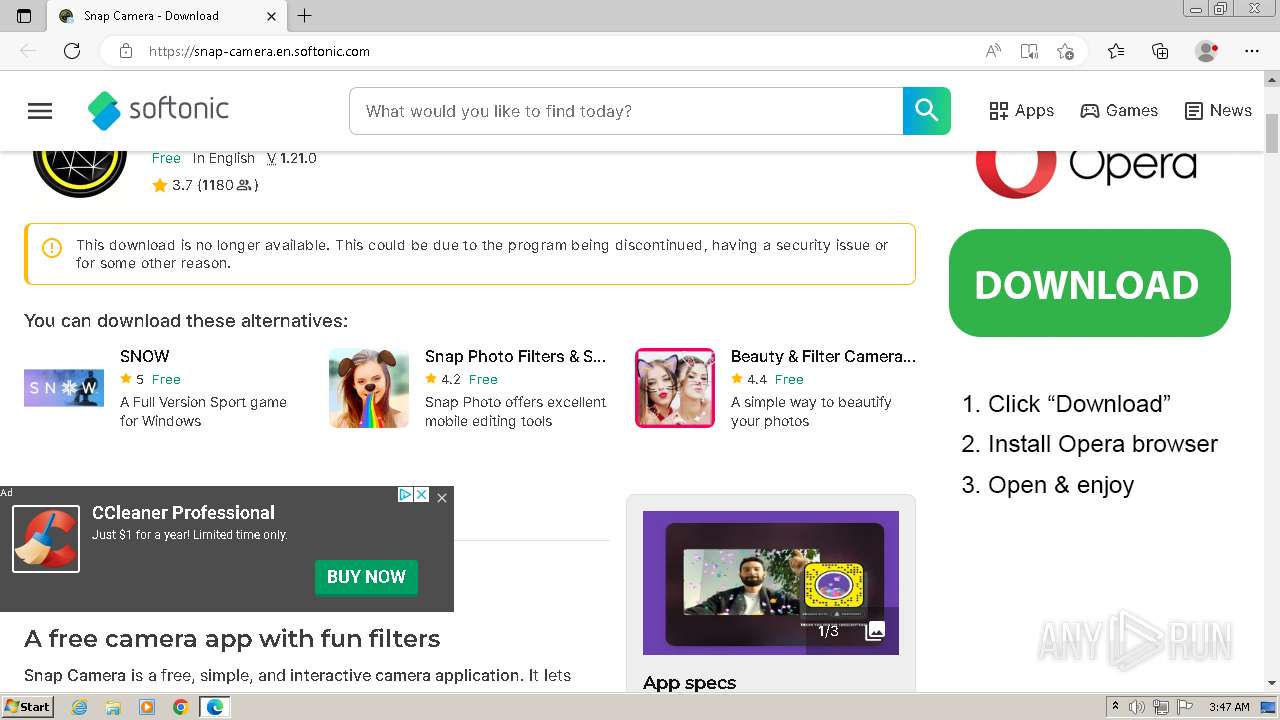Image resolution: width=1280 pixels, height=720 pixels.
Task: Click the Softonic logo
Action: pos(158,110)
